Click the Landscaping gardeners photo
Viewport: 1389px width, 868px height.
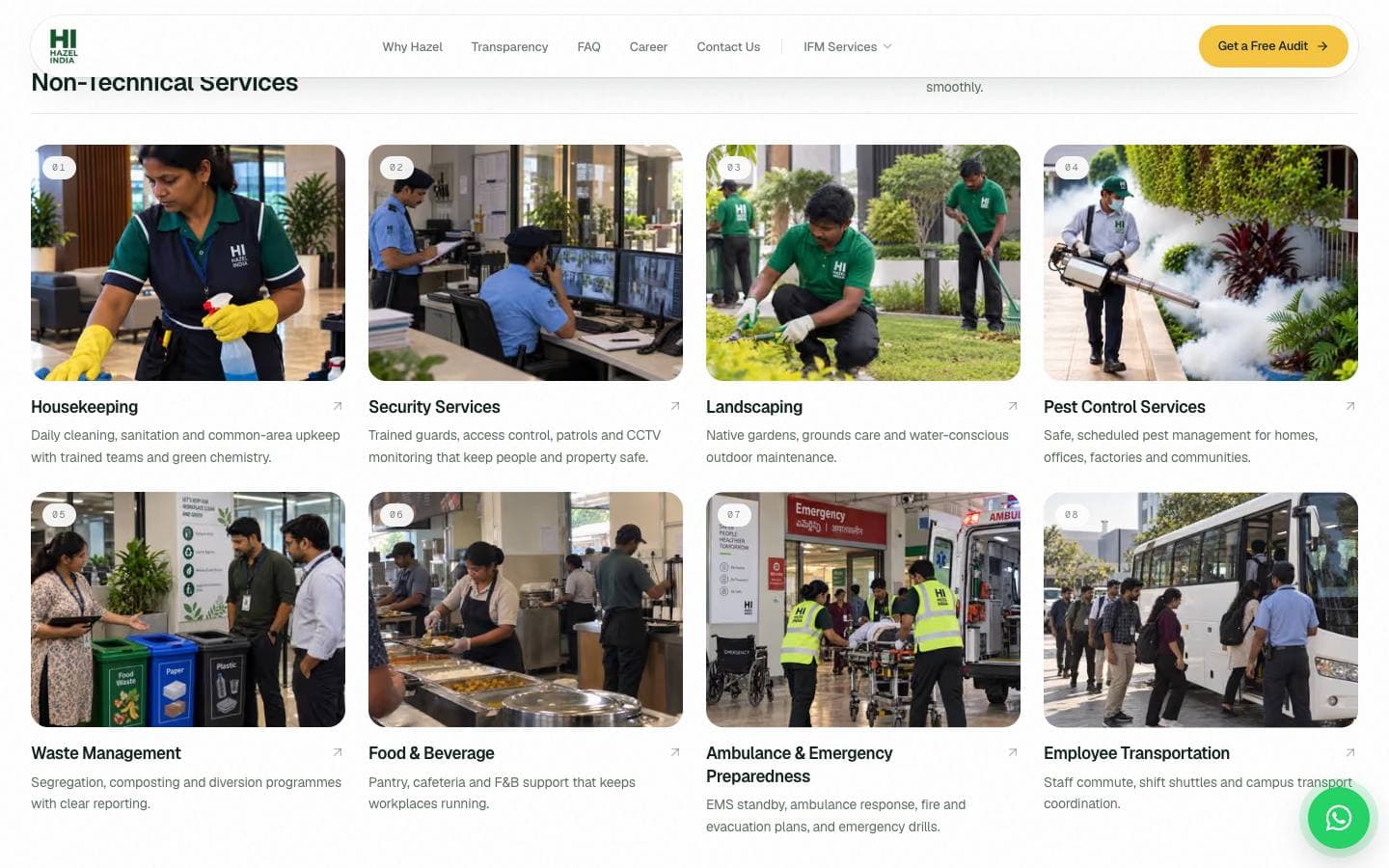pyautogui.click(x=863, y=262)
